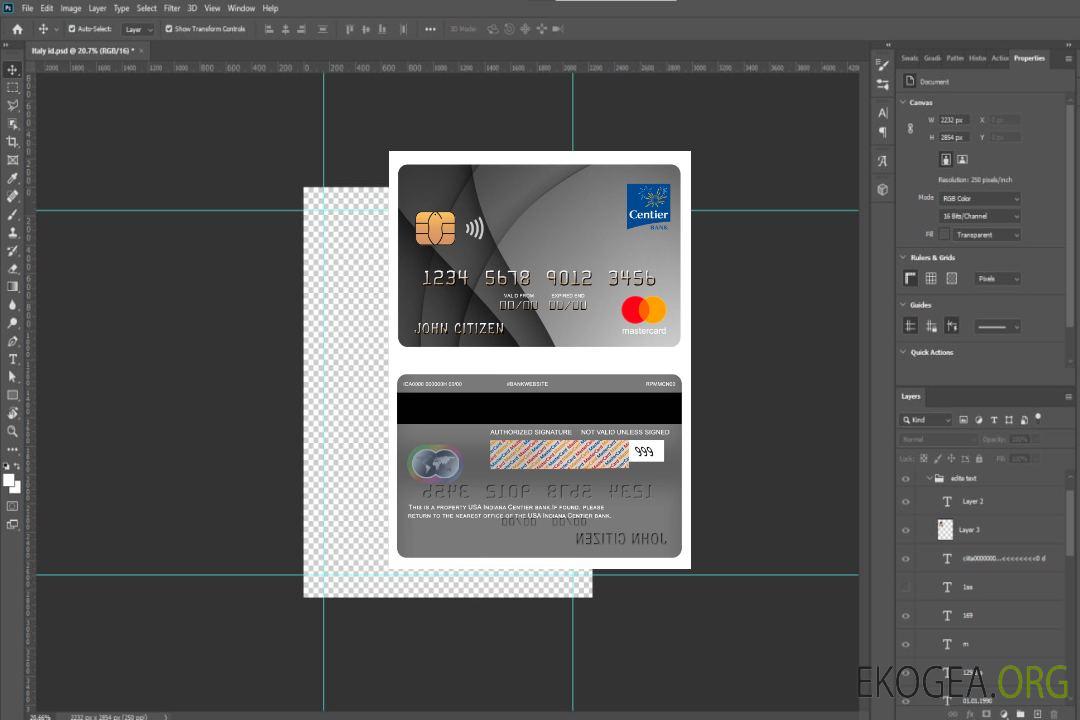Click the new layer icon in Layers panel
Viewport: 1080px width, 720px height.
1037,714
